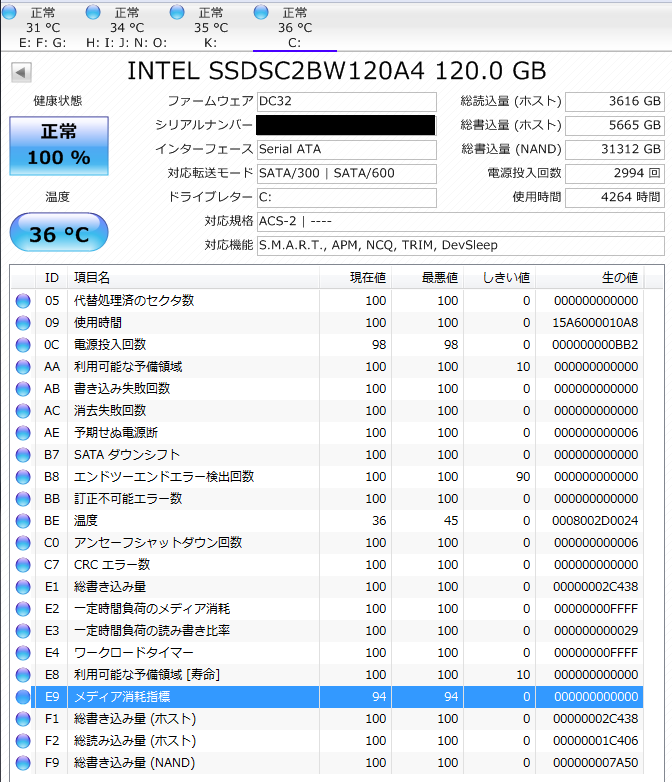
Task: Click status orb for ID E4 row
Action: click(23, 652)
